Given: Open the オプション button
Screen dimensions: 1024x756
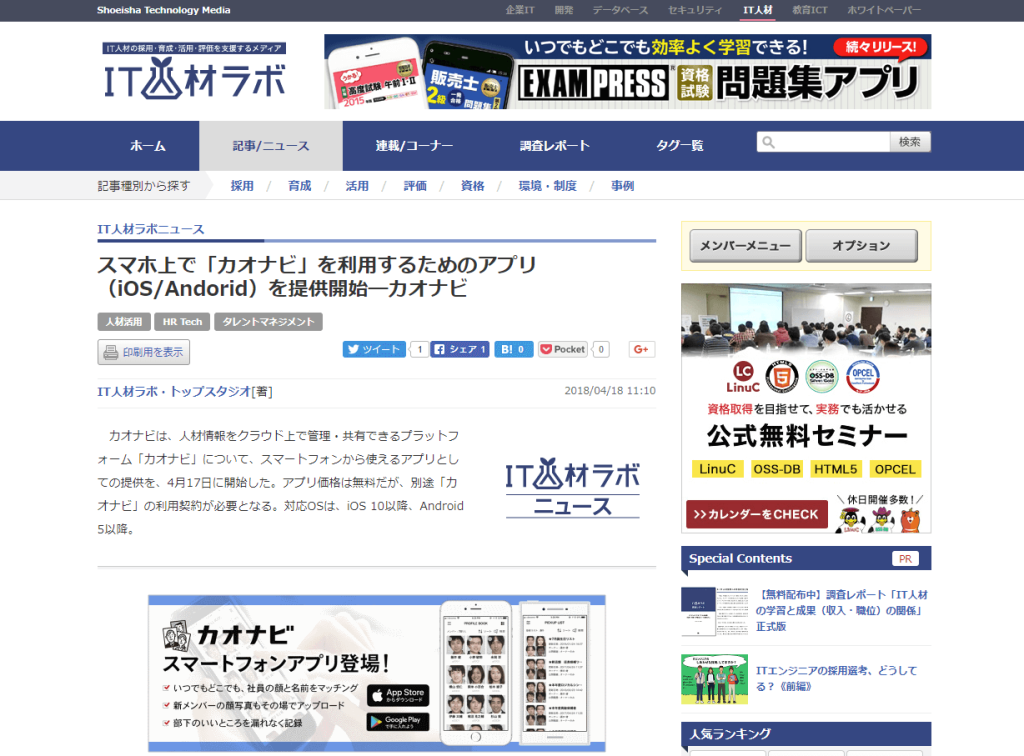Looking at the screenshot, I should 861,246.
